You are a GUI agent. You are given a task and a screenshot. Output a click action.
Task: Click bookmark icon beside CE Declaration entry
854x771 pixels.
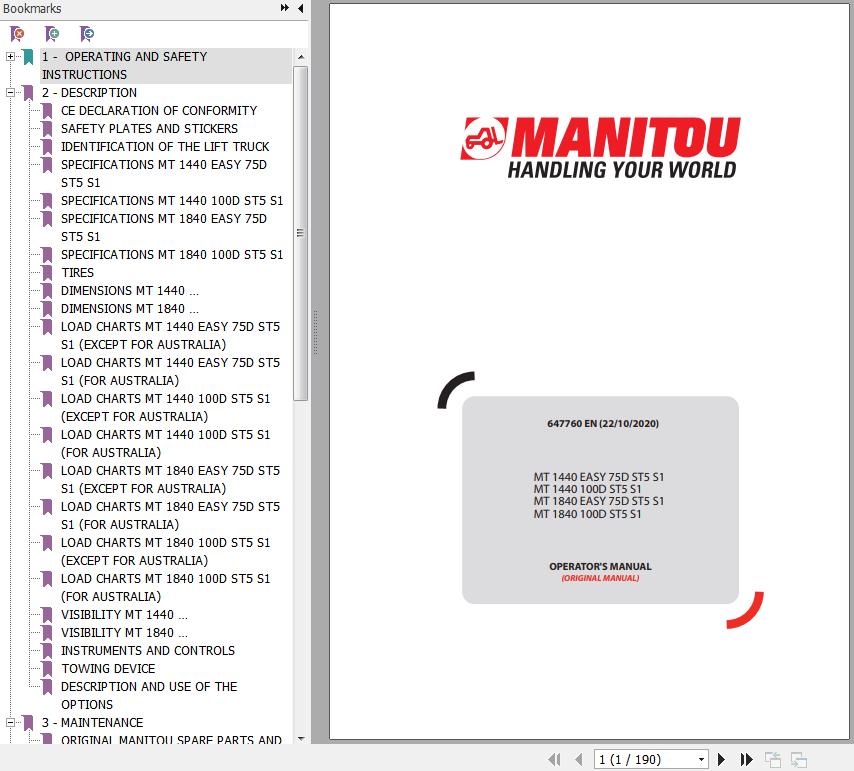[47, 111]
